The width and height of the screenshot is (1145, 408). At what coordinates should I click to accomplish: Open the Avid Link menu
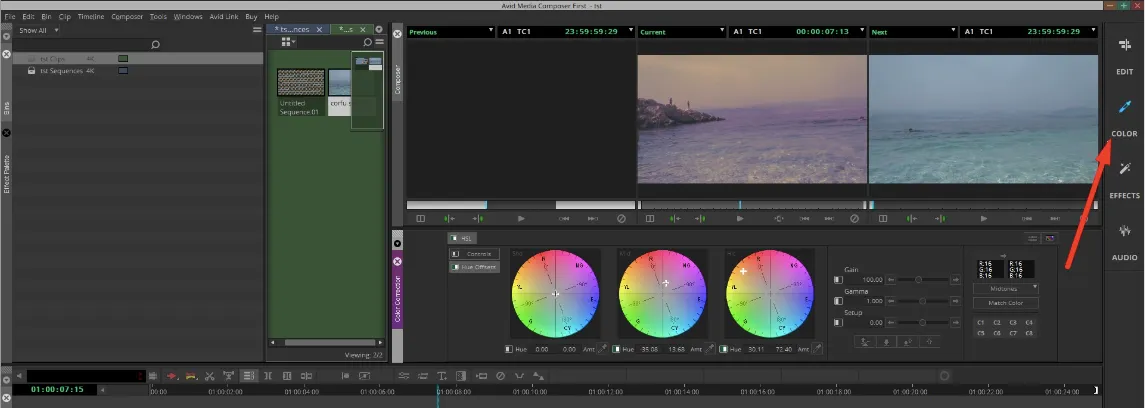click(x=224, y=16)
